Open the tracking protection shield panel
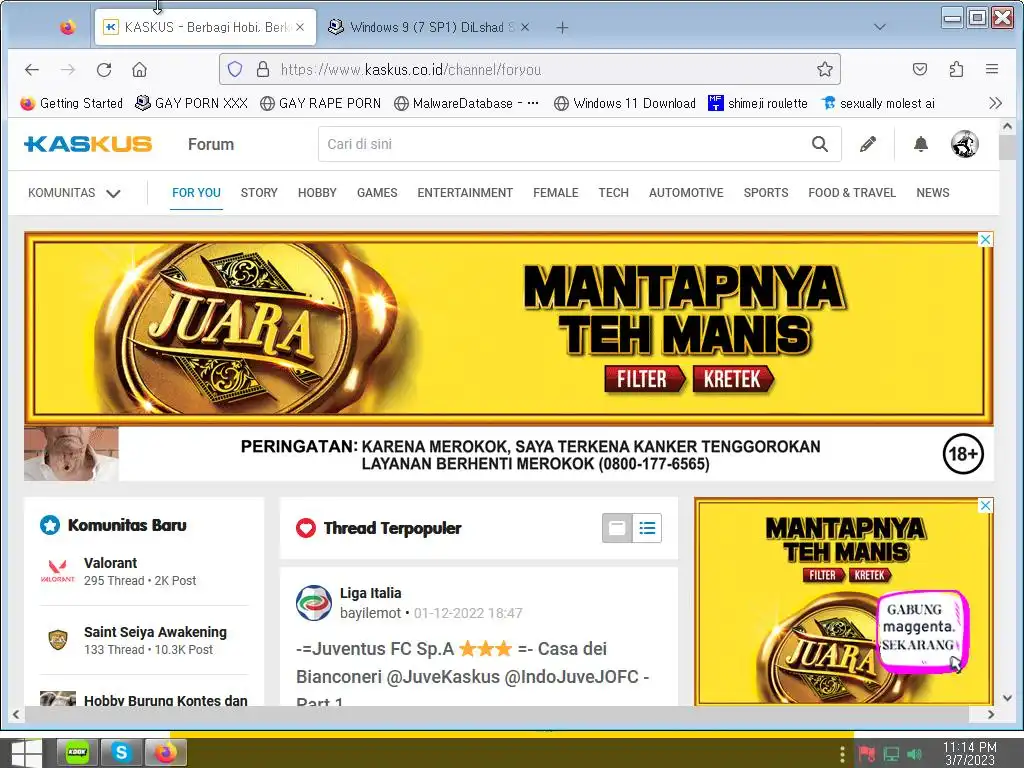Viewport: 1024px width, 768px height. click(x=235, y=69)
